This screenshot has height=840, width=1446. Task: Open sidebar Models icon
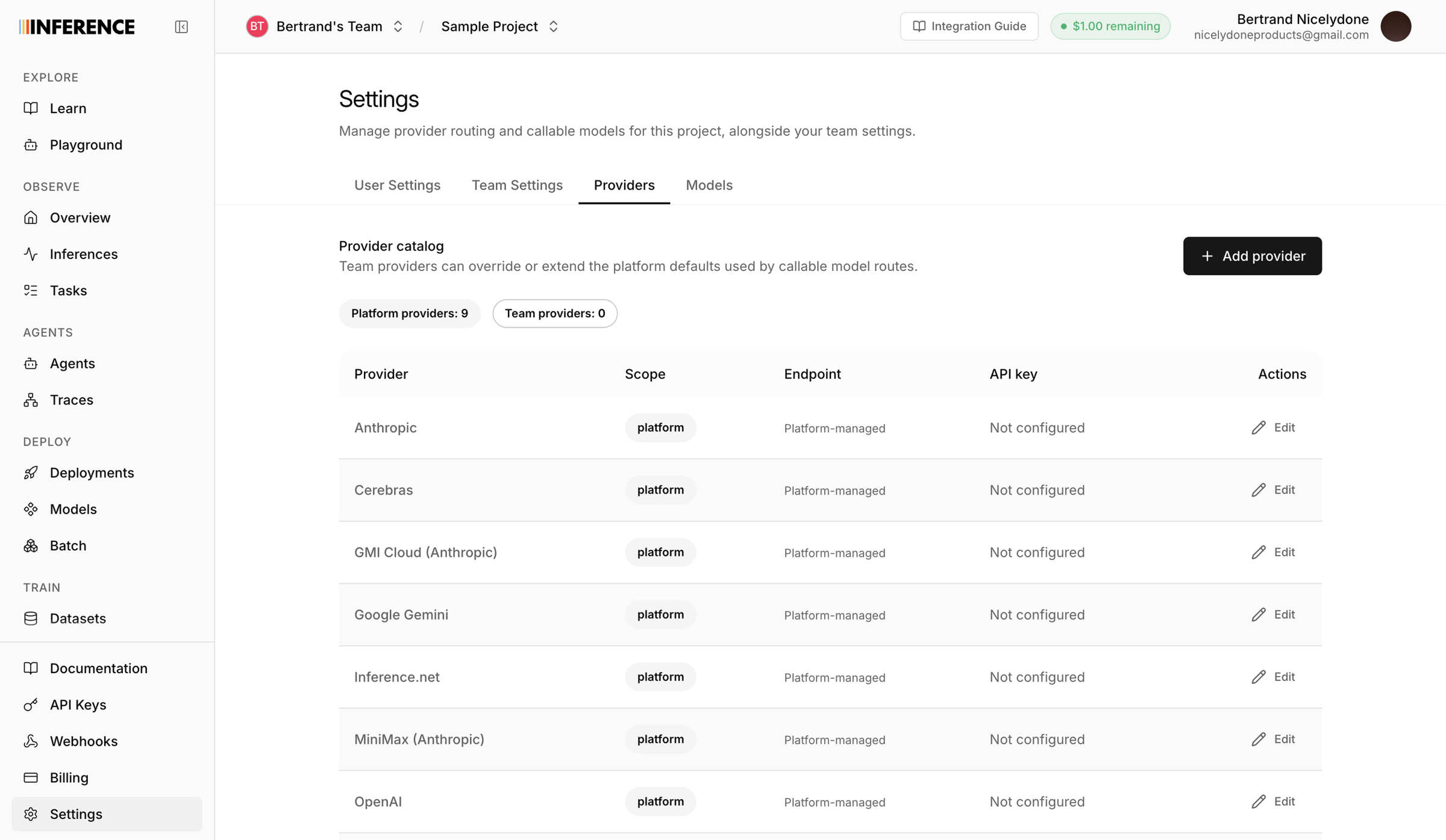(x=31, y=509)
